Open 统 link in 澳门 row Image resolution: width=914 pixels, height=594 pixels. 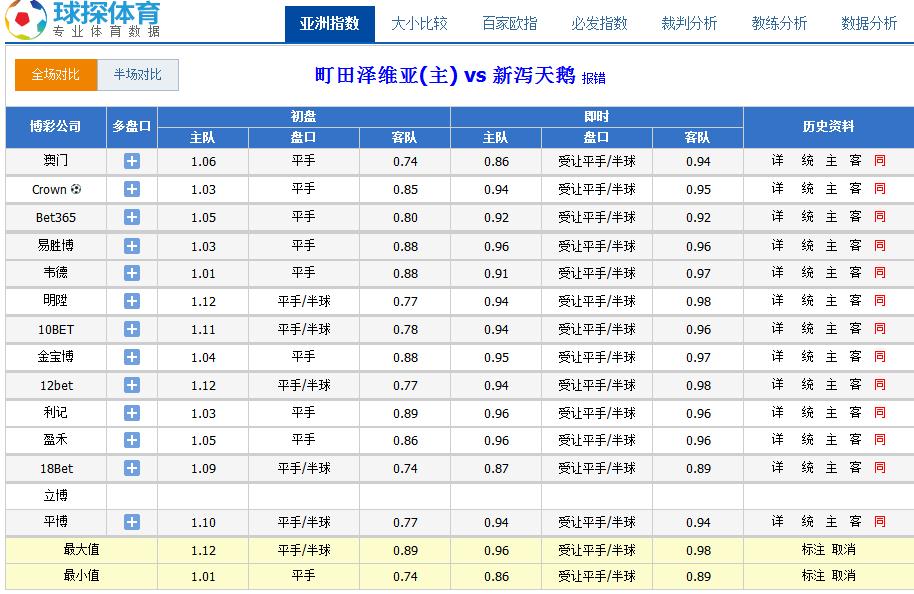click(x=807, y=160)
